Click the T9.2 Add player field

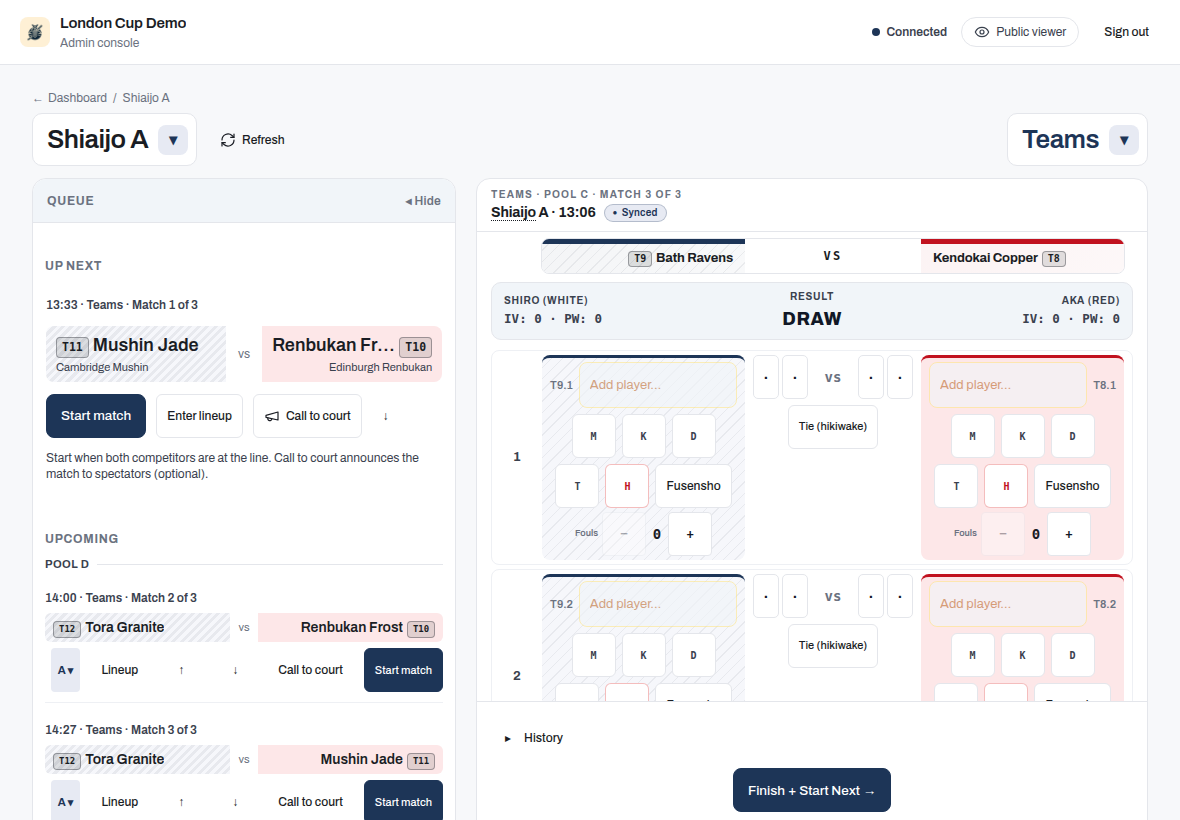[658, 603]
